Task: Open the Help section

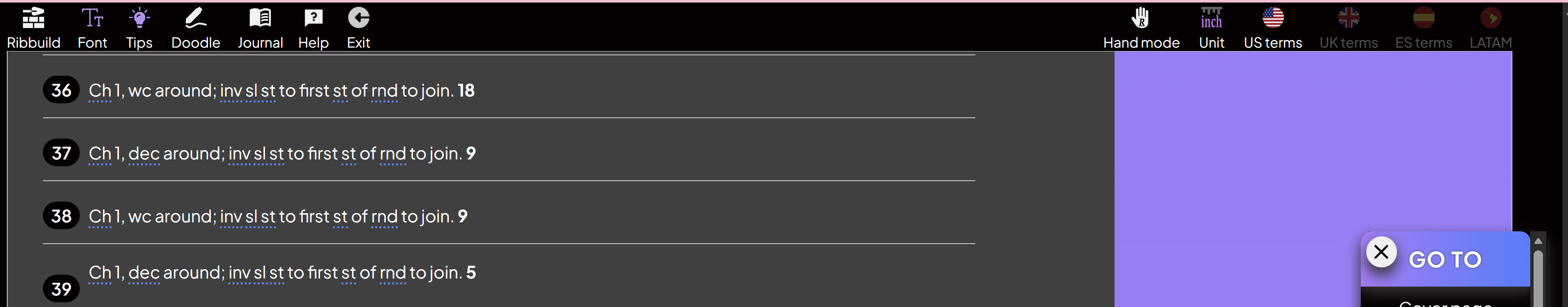Action: click(313, 27)
